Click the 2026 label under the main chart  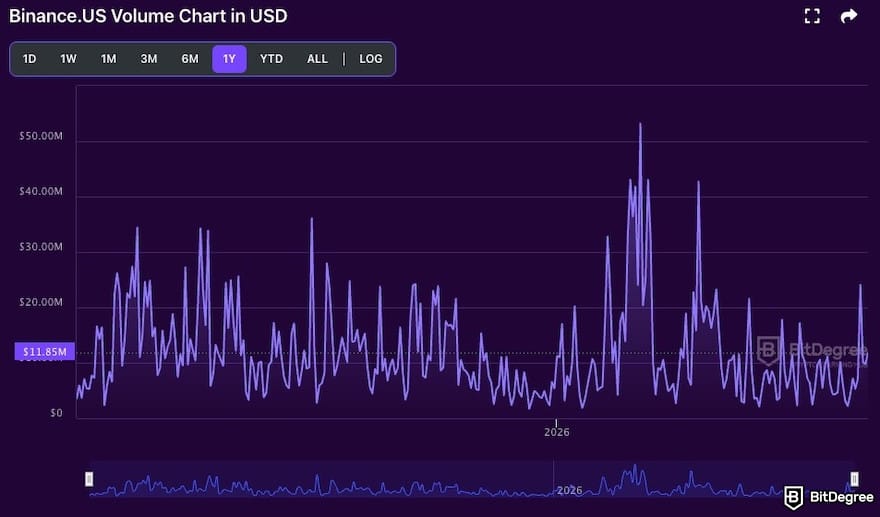pos(557,432)
